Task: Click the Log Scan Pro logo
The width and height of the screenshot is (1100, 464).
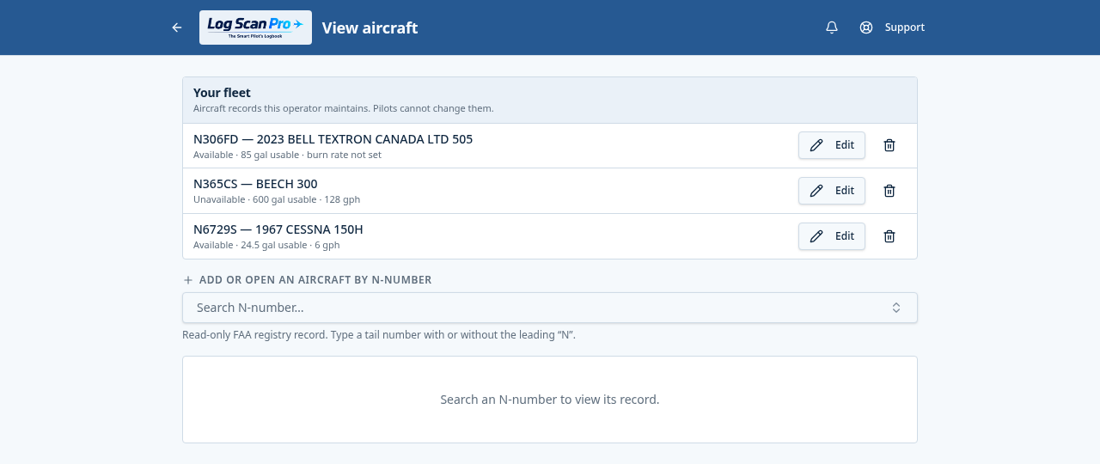Action: pos(255,27)
